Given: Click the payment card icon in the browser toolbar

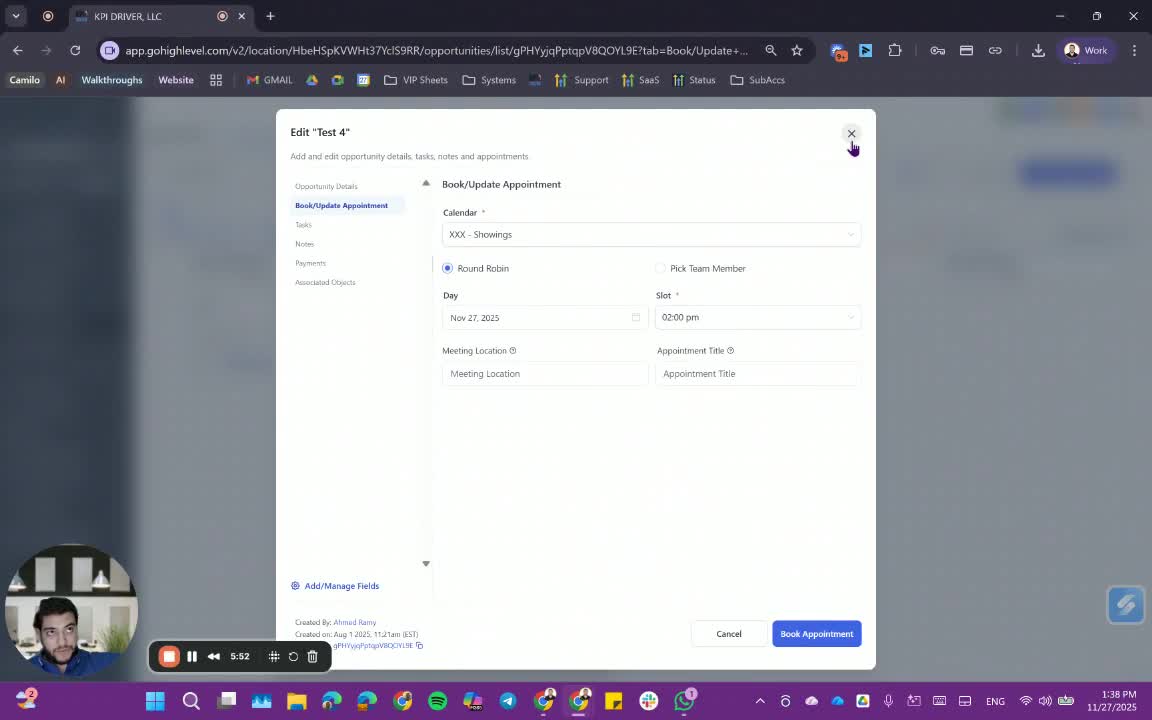Looking at the screenshot, I should 966,50.
